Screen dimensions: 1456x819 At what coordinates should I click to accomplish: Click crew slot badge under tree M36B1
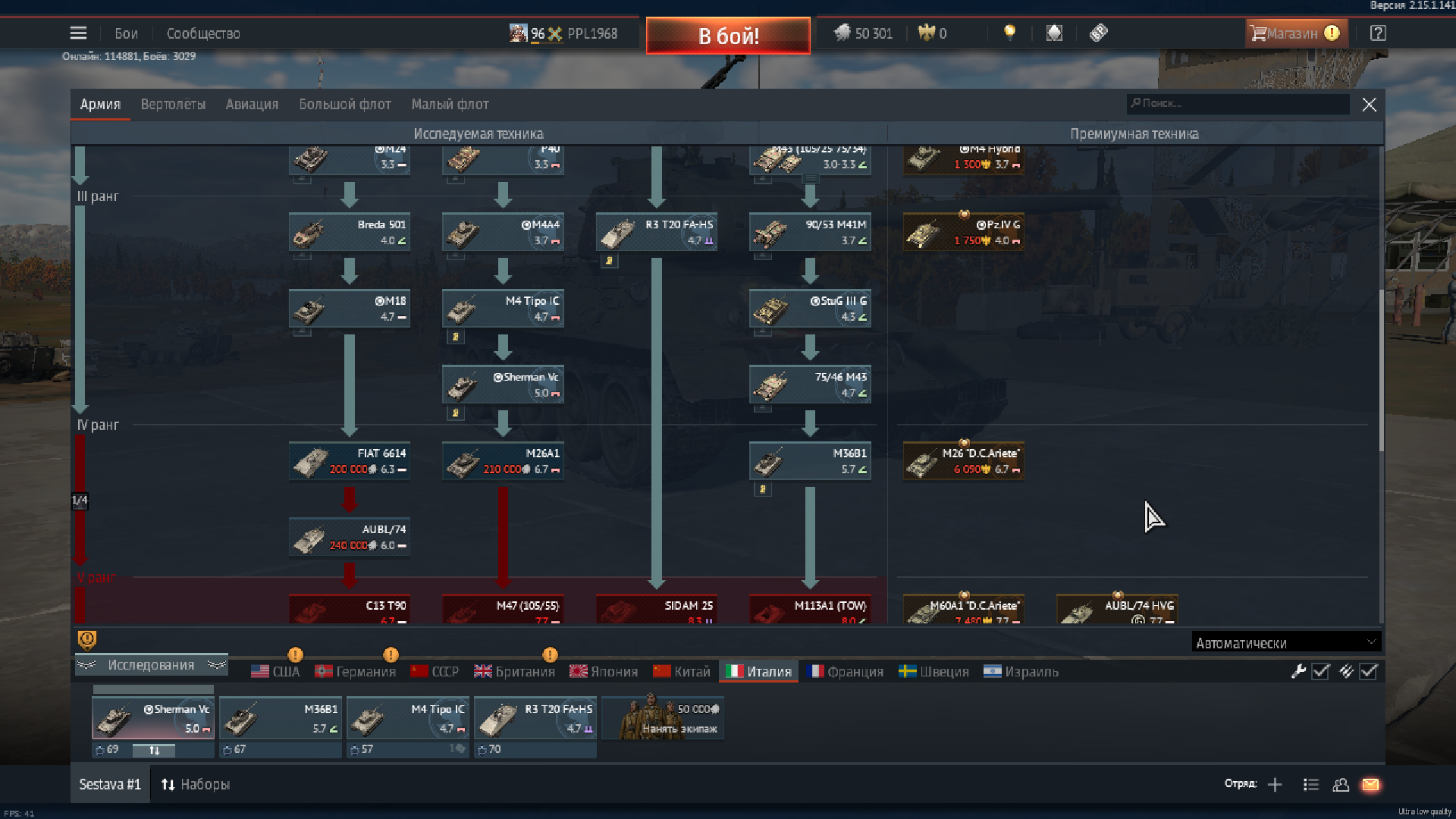pos(762,490)
